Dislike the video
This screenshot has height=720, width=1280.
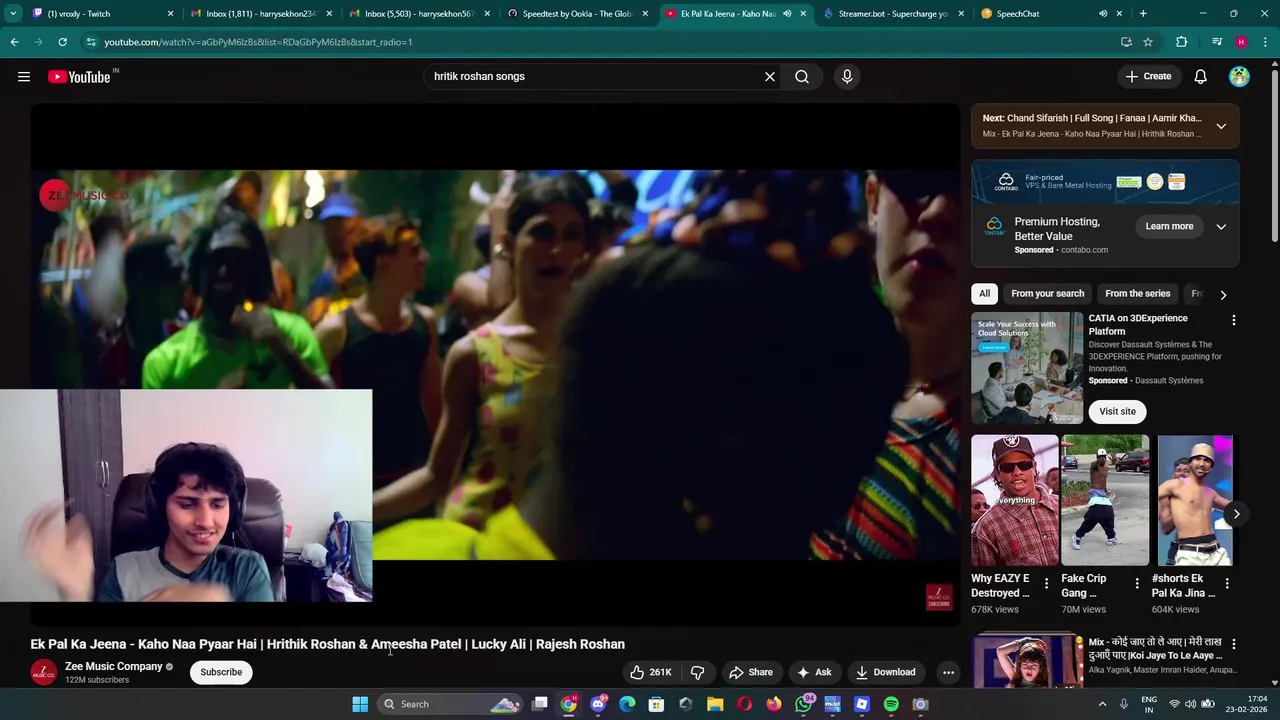pyautogui.click(x=698, y=672)
